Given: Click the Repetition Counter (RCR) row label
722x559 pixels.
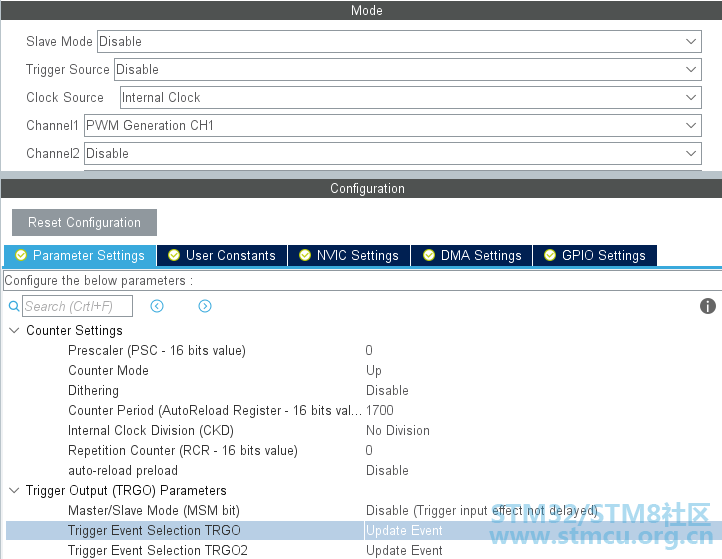Looking at the screenshot, I should (x=183, y=450).
